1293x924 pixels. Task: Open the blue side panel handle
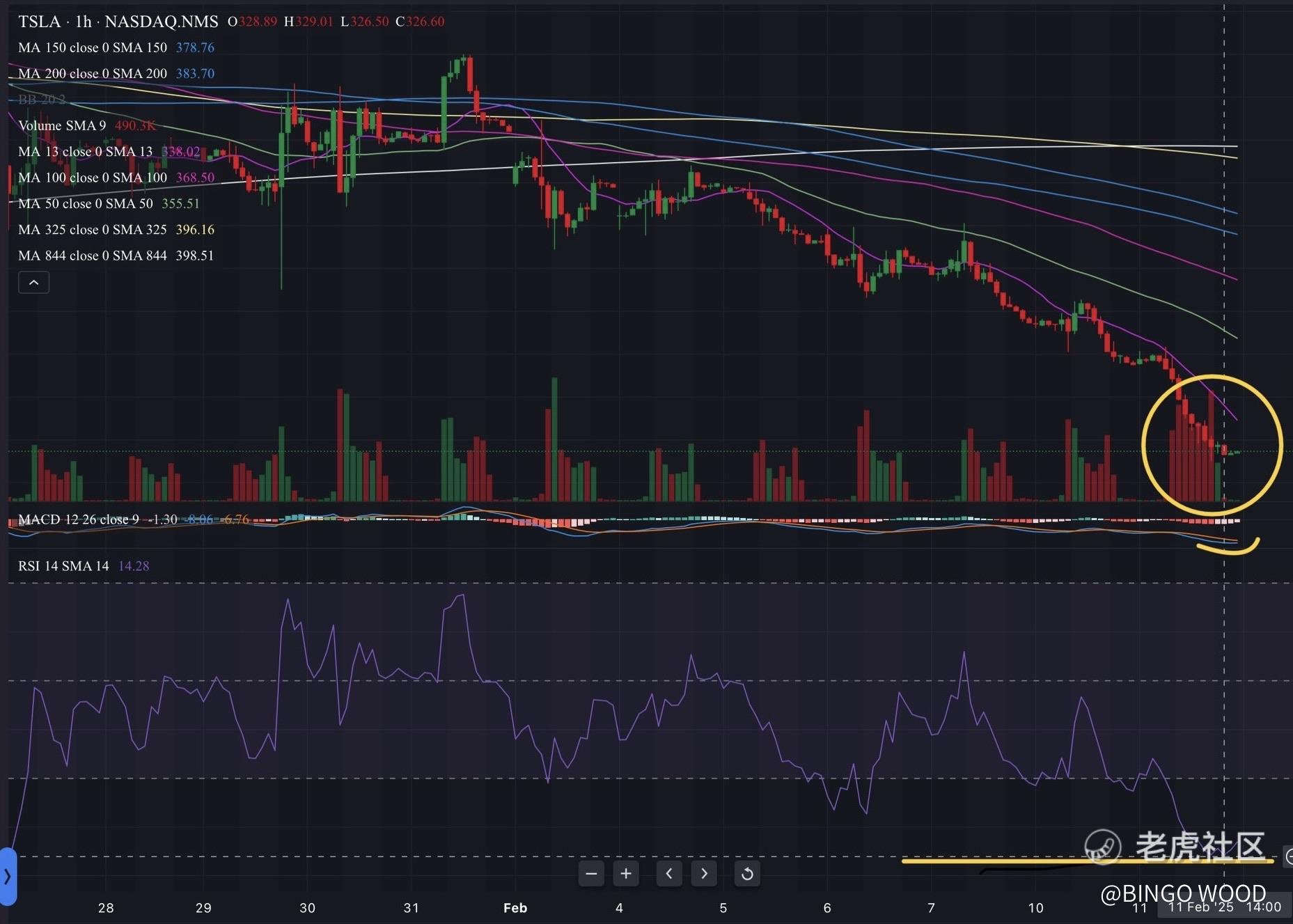[x=8, y=876]
